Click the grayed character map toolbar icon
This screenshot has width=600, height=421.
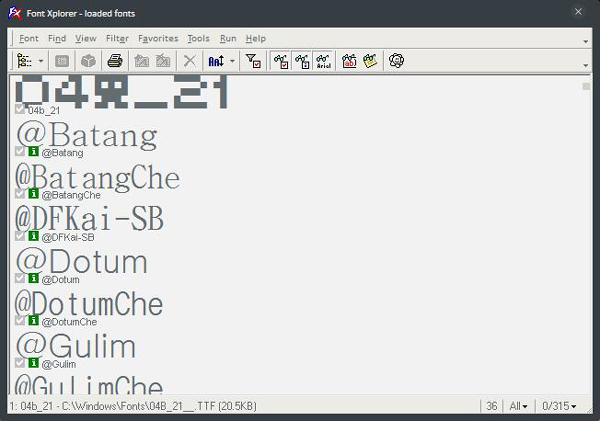point(62,61)
